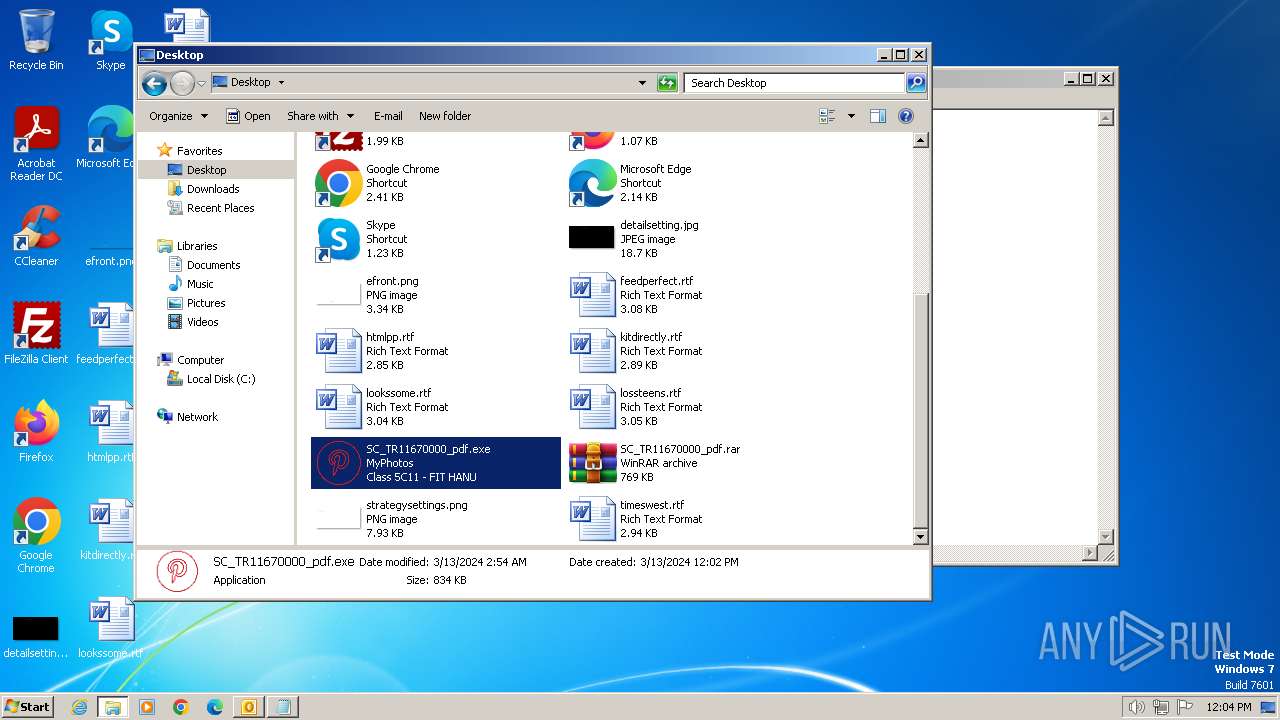The width and height of the screenshot is (1280, 720).
Task: Click the E-mail toolbar button
Action: pos(388,116)
